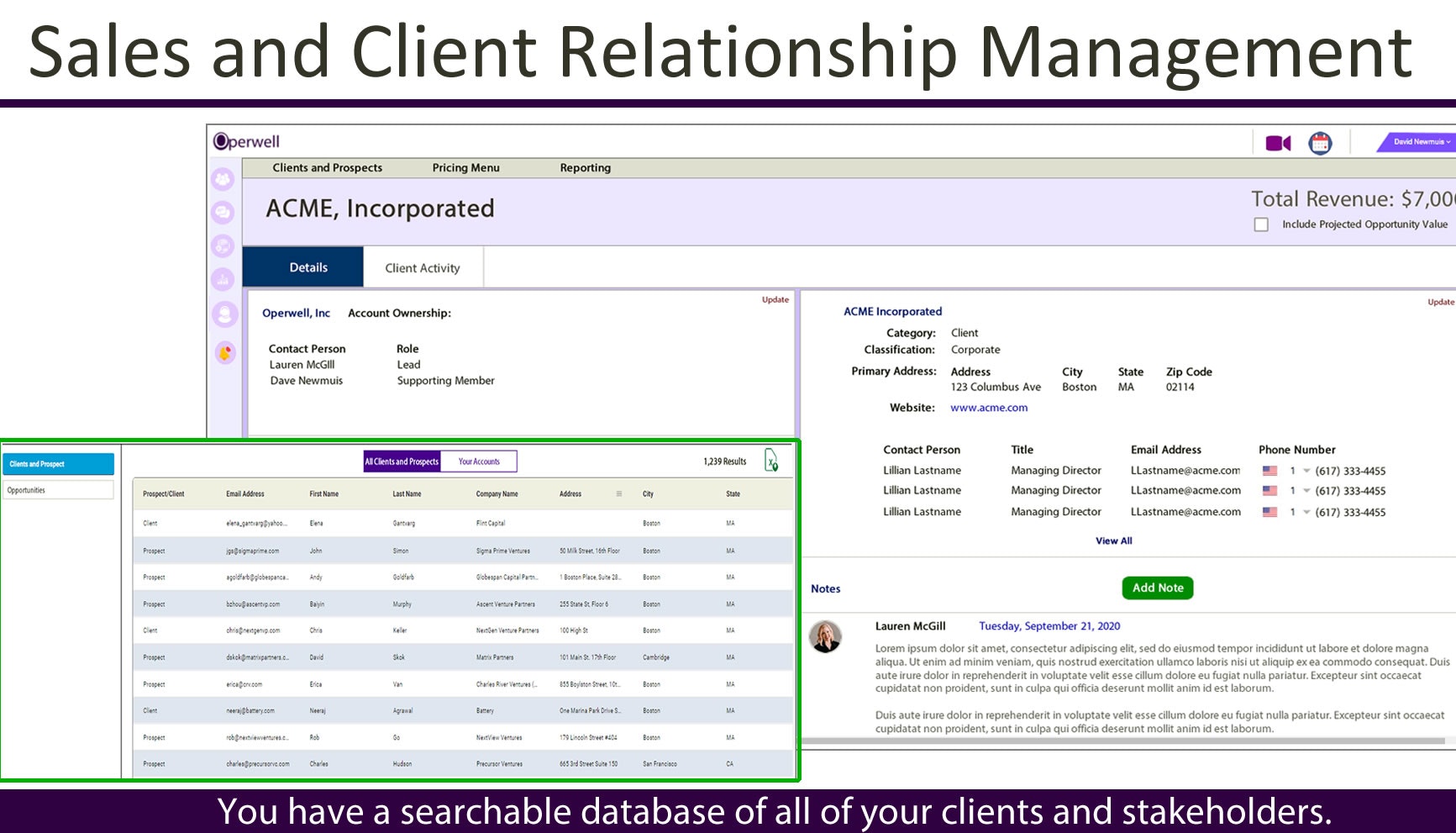1456x833 pixels.
Task: Click the 1,239 Results count
Action: click(x=724, y=461)
